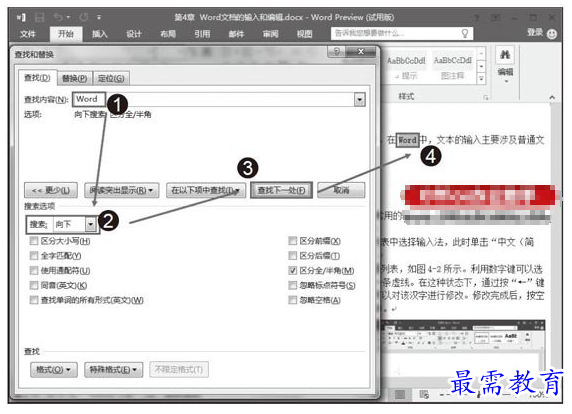Screen dimensions: 572x414
Task: Select the 图注释 style in styles gallery
Action: 453,67
